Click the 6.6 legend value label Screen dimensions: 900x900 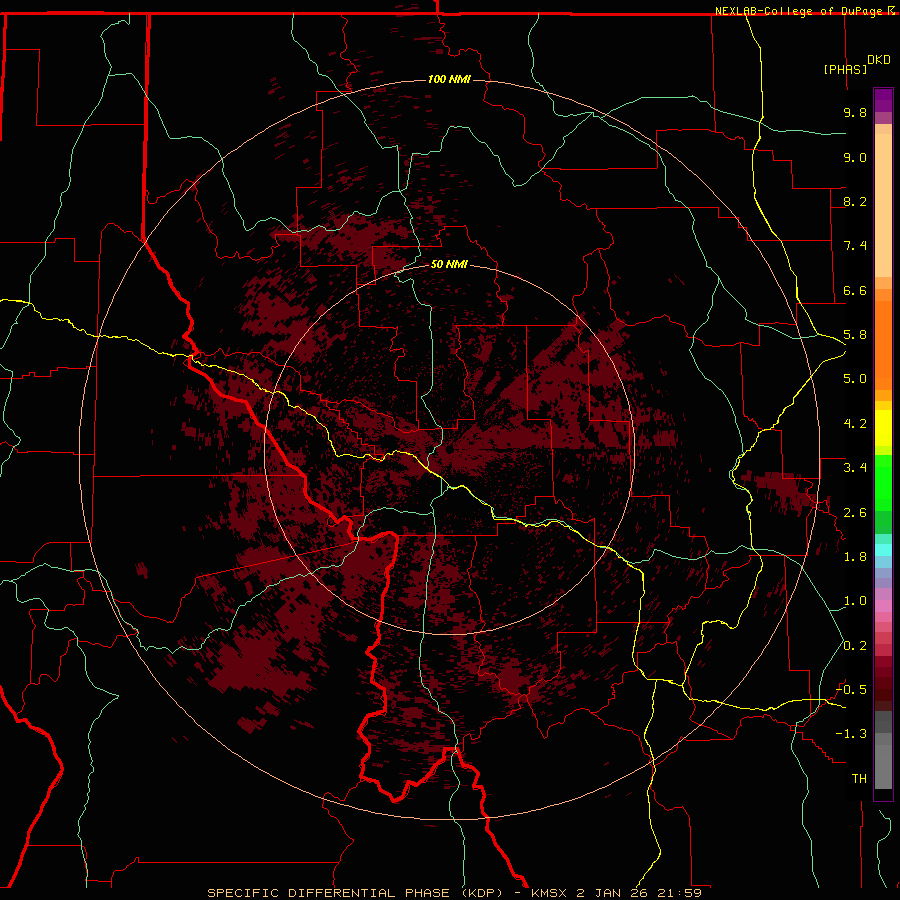click(855, 290)
